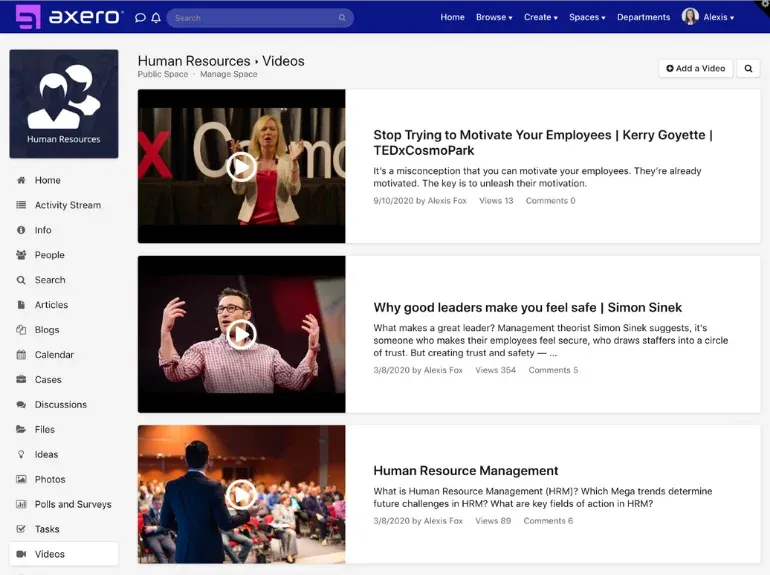This screenshot has height=575, width=770.
Task: Click the Simon Sinek video thumbnail
Action: click(241, 334)
